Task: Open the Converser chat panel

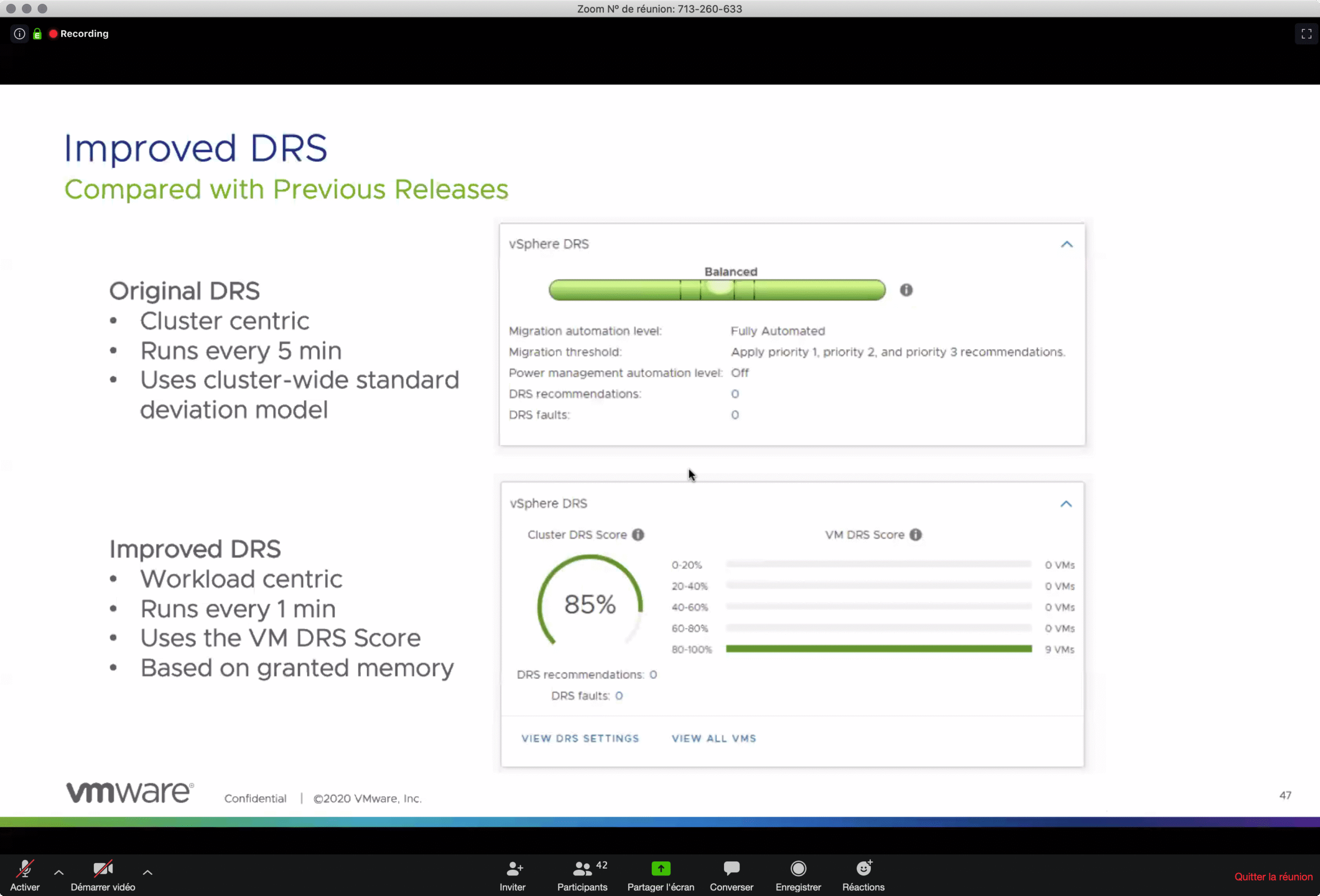Action: pos(731,875)
